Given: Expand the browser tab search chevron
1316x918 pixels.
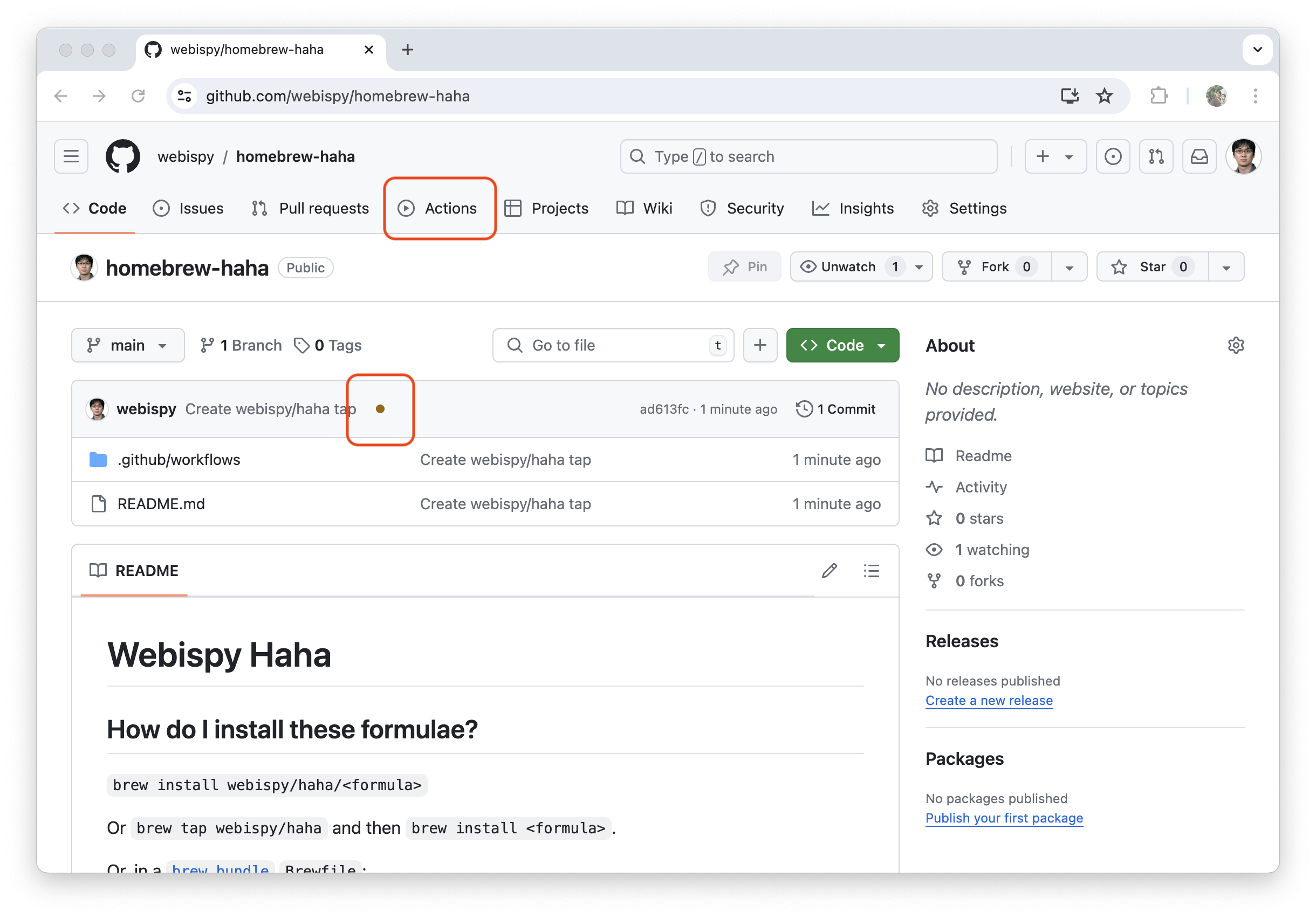Looking at the screenshot, I should [x=1258, y=50].
